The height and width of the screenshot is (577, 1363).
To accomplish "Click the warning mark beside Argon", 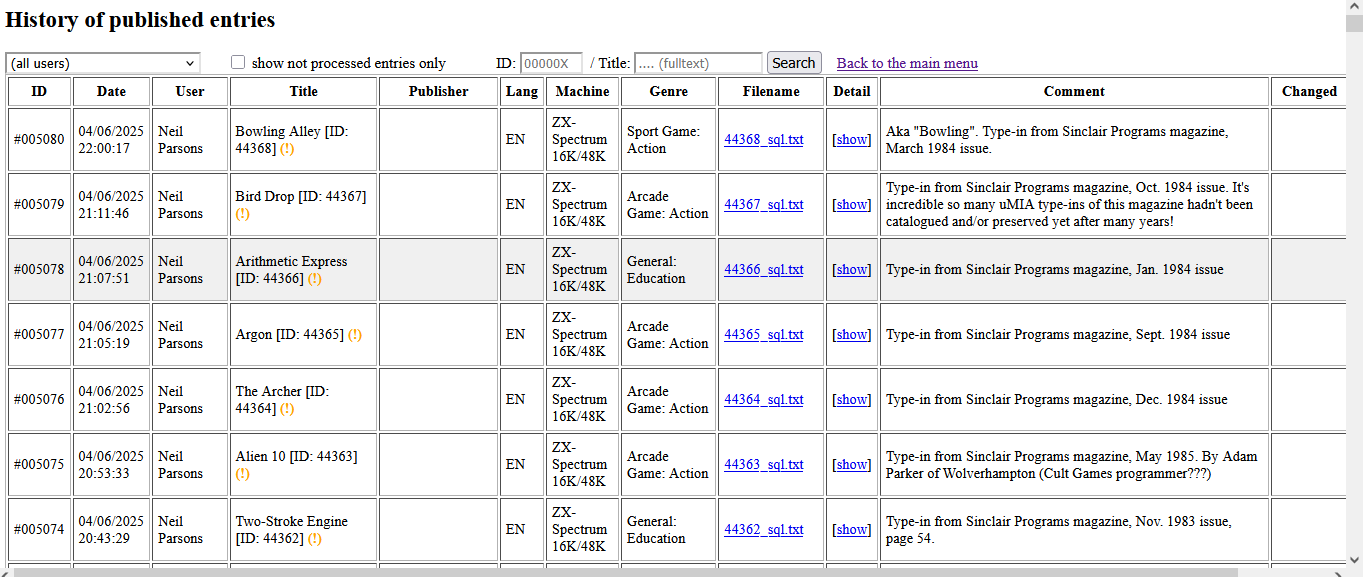I will click(355, 334).
